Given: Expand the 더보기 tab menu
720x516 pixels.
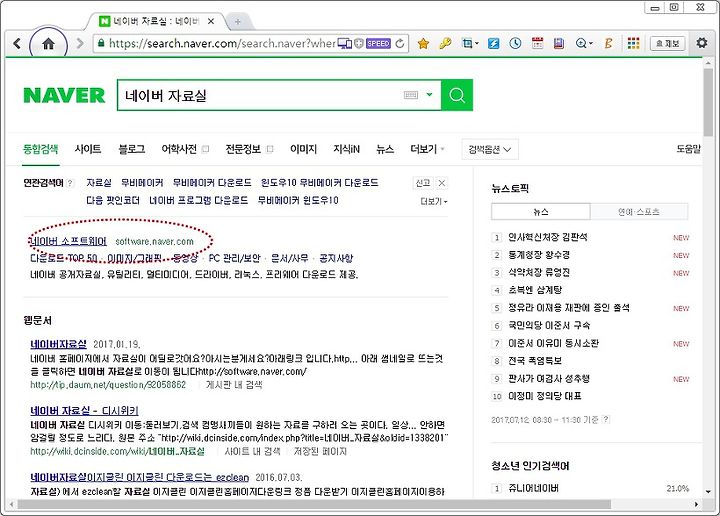Looking at the screenshot, I should [x=427, y=149].
